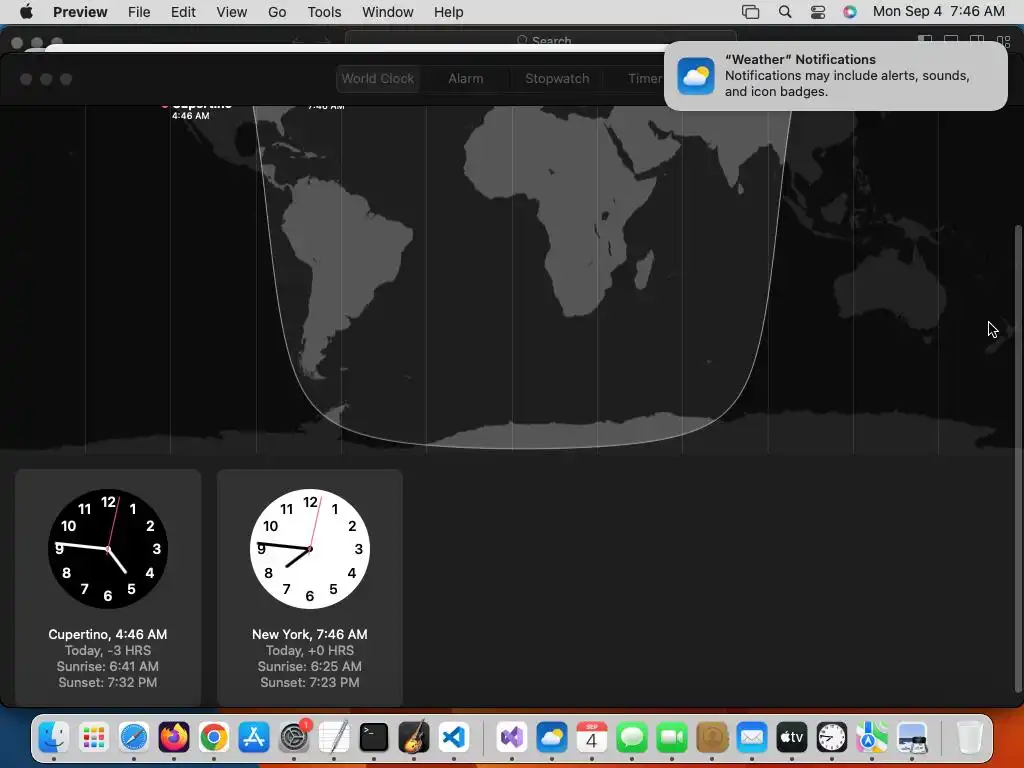Select the Cupertino clock card
This screenshot has width=1024, height=768.
click(108, 587)
